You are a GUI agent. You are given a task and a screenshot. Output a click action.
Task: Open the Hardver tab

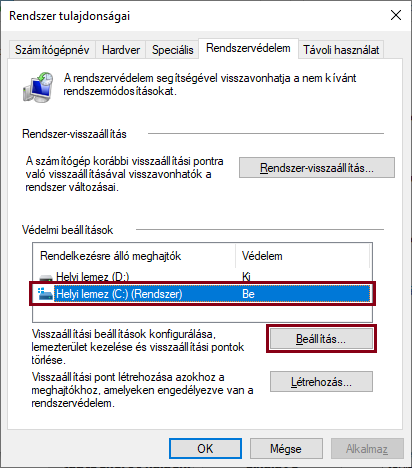121,50
